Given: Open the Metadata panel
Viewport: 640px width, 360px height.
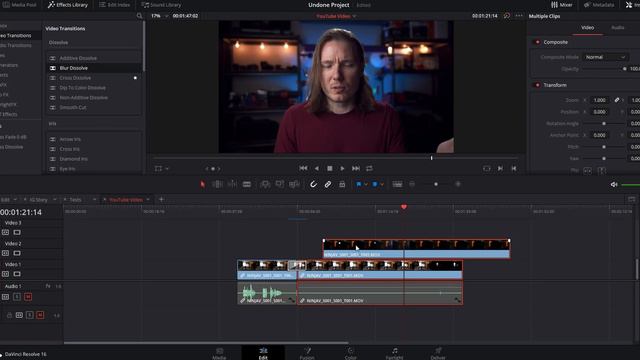Looking at the screenshot, I should click(x=599, y=5).
